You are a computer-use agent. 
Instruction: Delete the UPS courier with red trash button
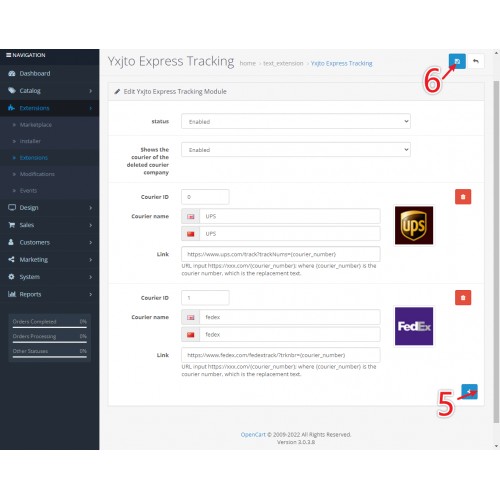tap(463, 197)
